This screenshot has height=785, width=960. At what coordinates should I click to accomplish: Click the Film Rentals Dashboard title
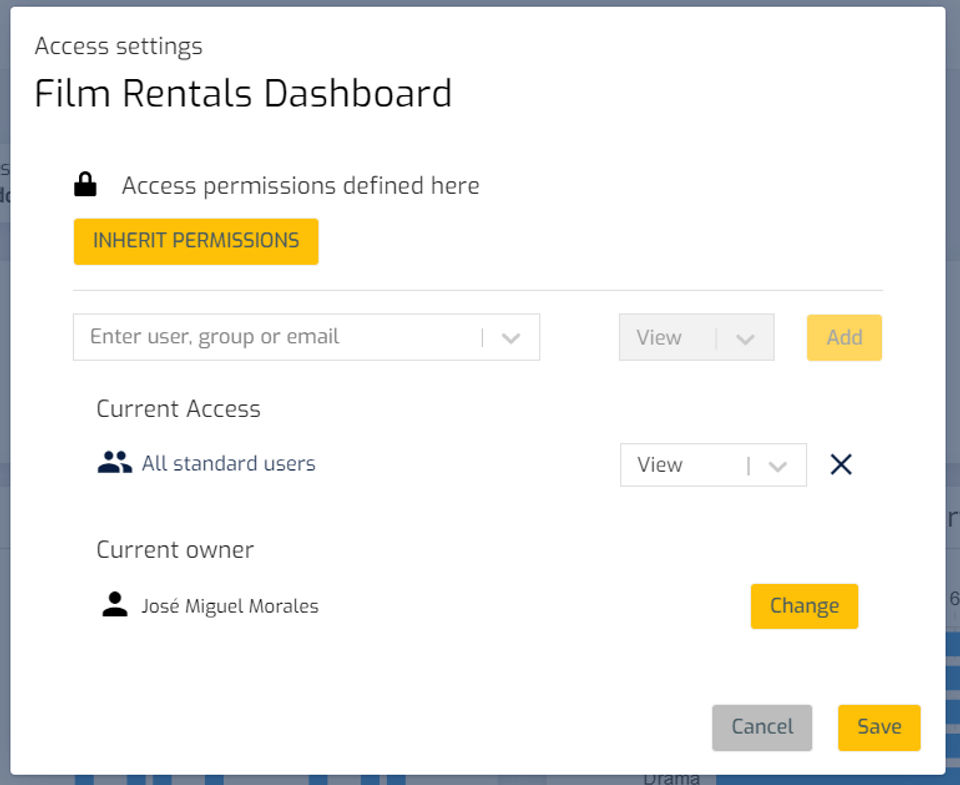tap(243, 94)
